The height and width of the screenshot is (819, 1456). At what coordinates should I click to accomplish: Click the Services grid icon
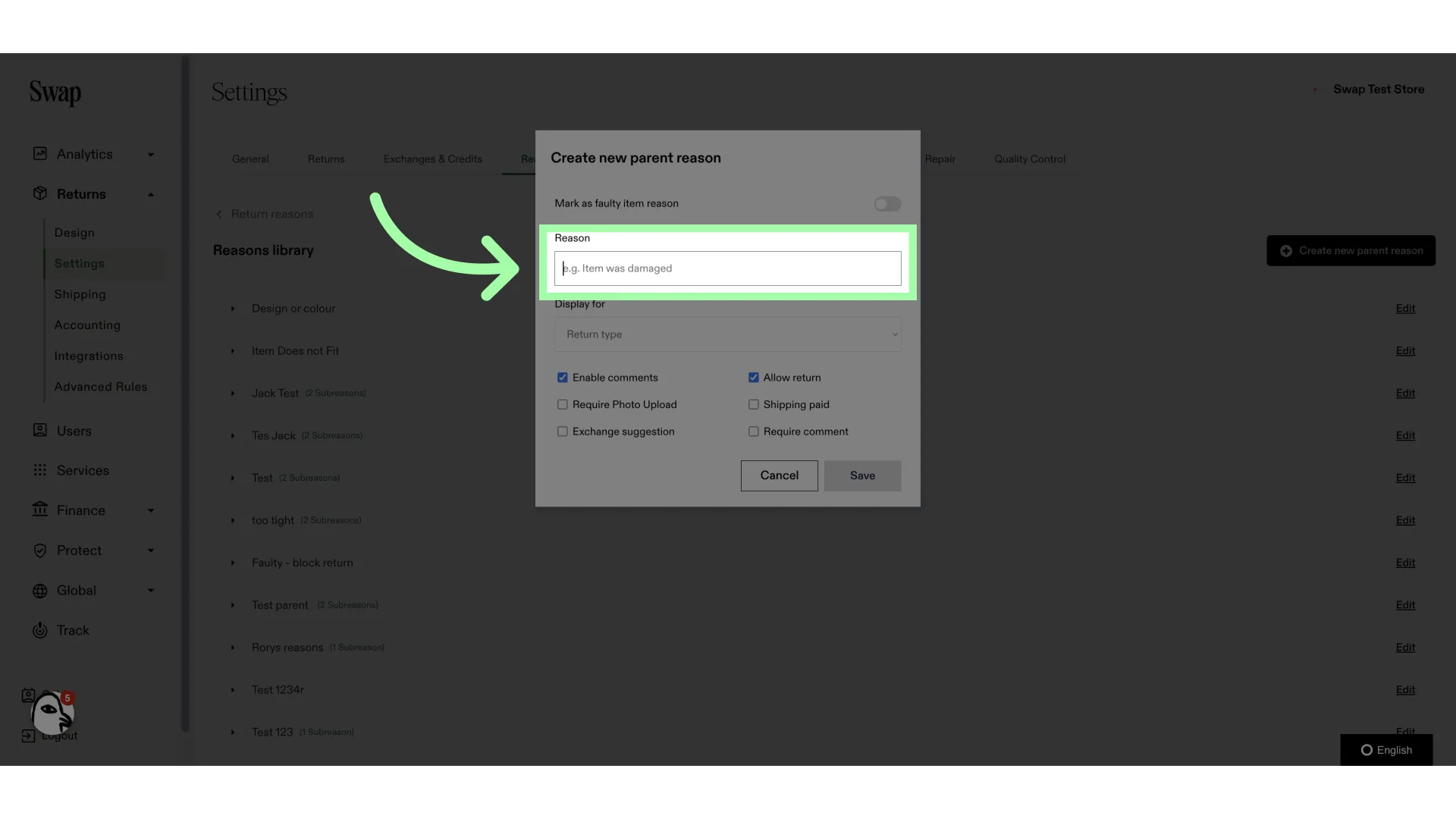pyautogui.click(x=40, y=470)
